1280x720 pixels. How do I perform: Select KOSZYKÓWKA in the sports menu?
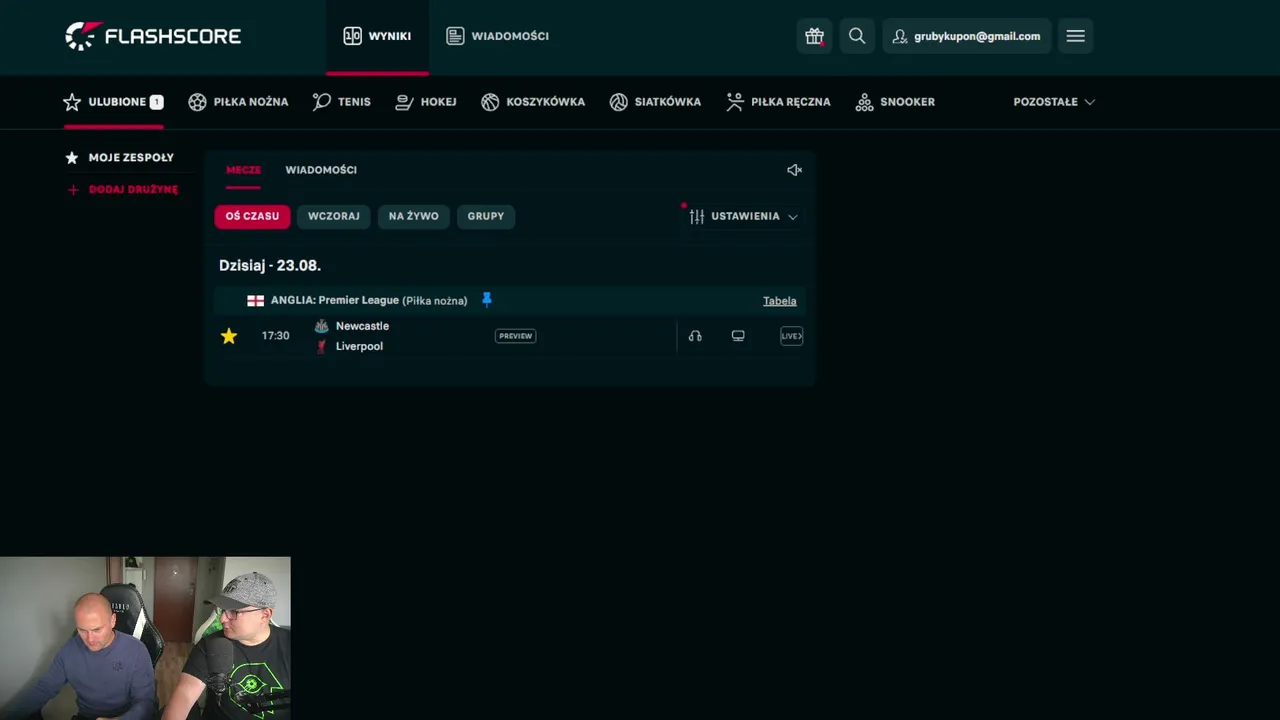(533, 102)
